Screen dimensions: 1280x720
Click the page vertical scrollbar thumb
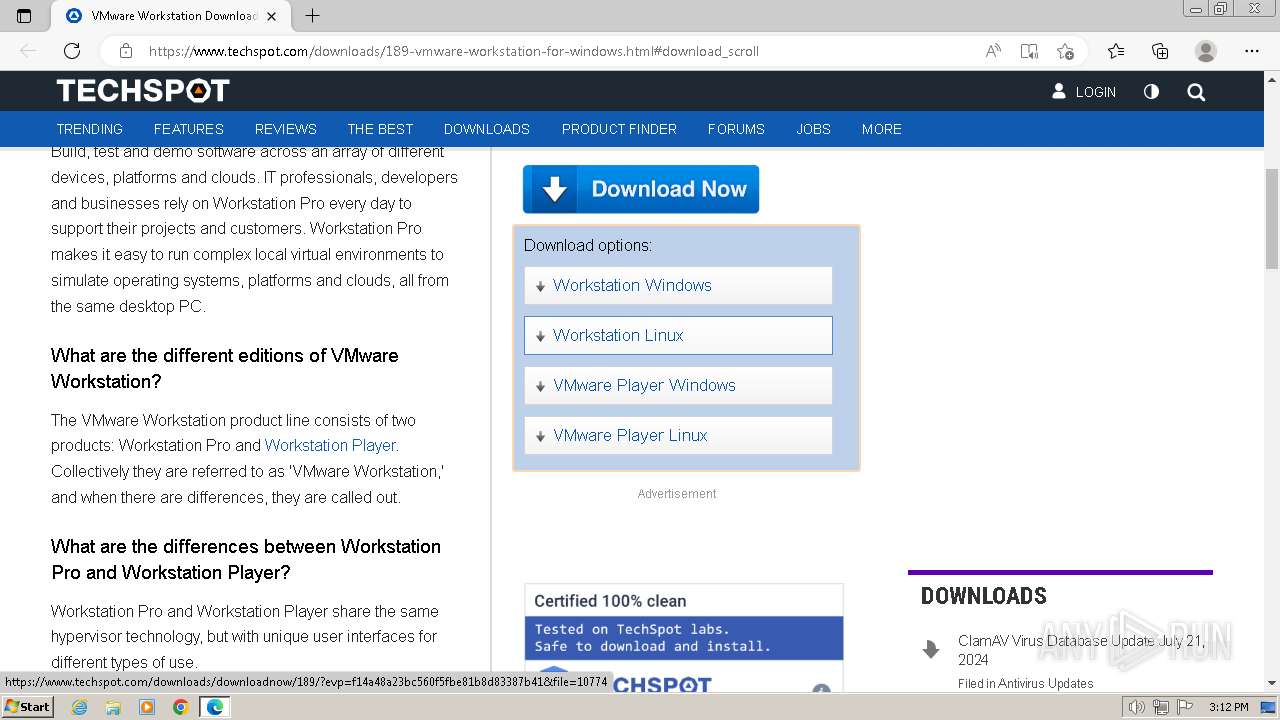1271,219
